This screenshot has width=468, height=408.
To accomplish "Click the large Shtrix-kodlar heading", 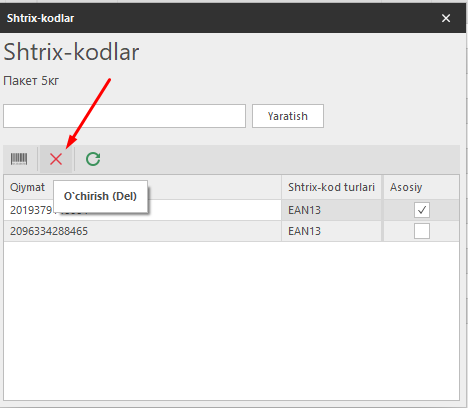I will (x=71, y=52).
